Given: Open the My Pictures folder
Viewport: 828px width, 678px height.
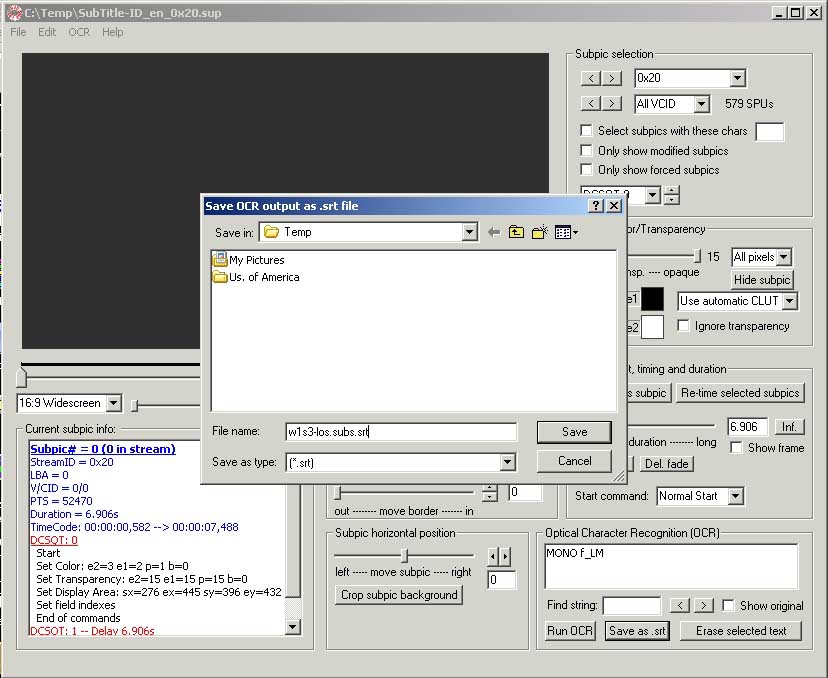Looking at the screenshot, I should click(x=248, y=260).
